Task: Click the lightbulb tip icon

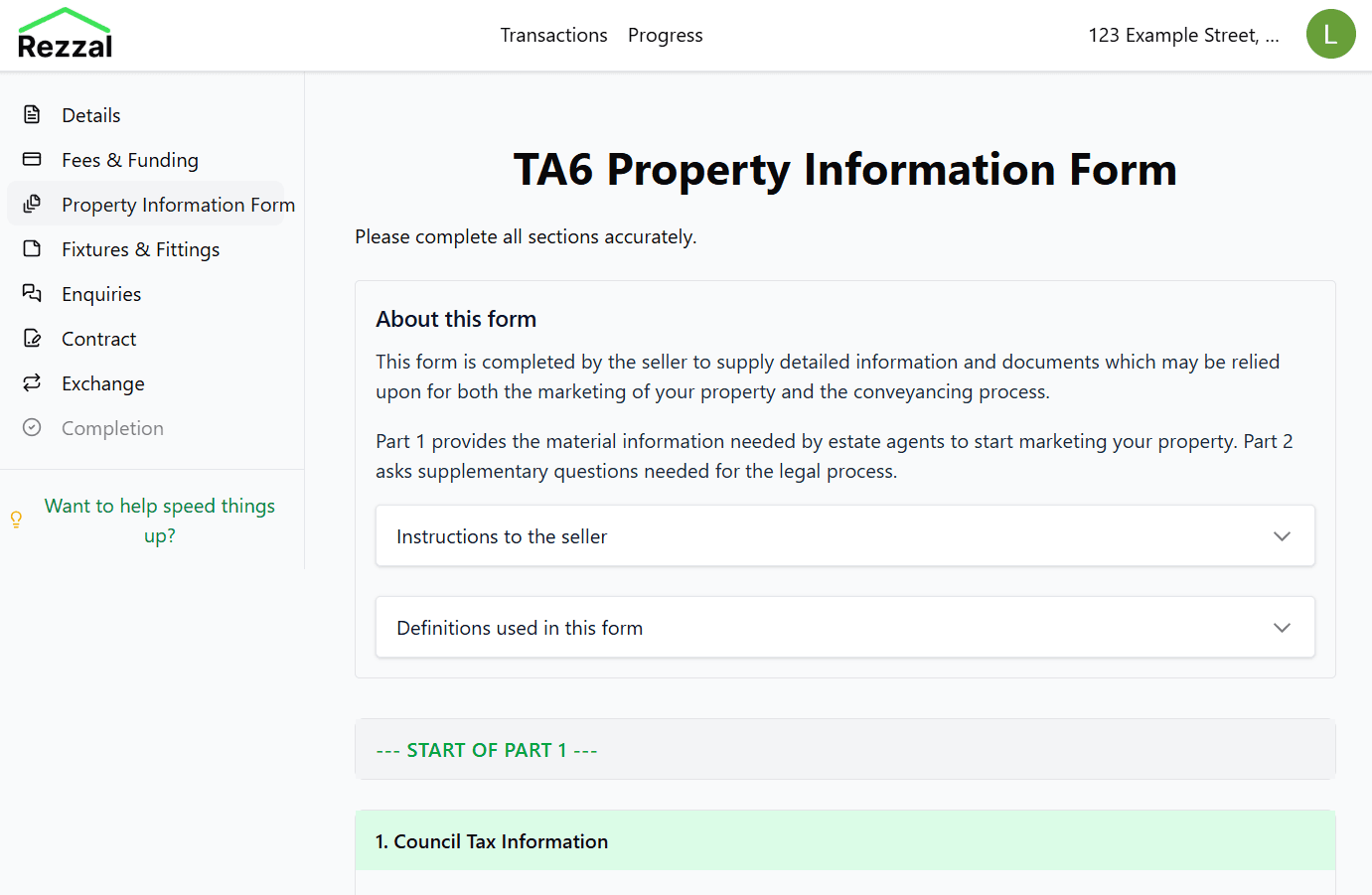Action: [16, 520]
